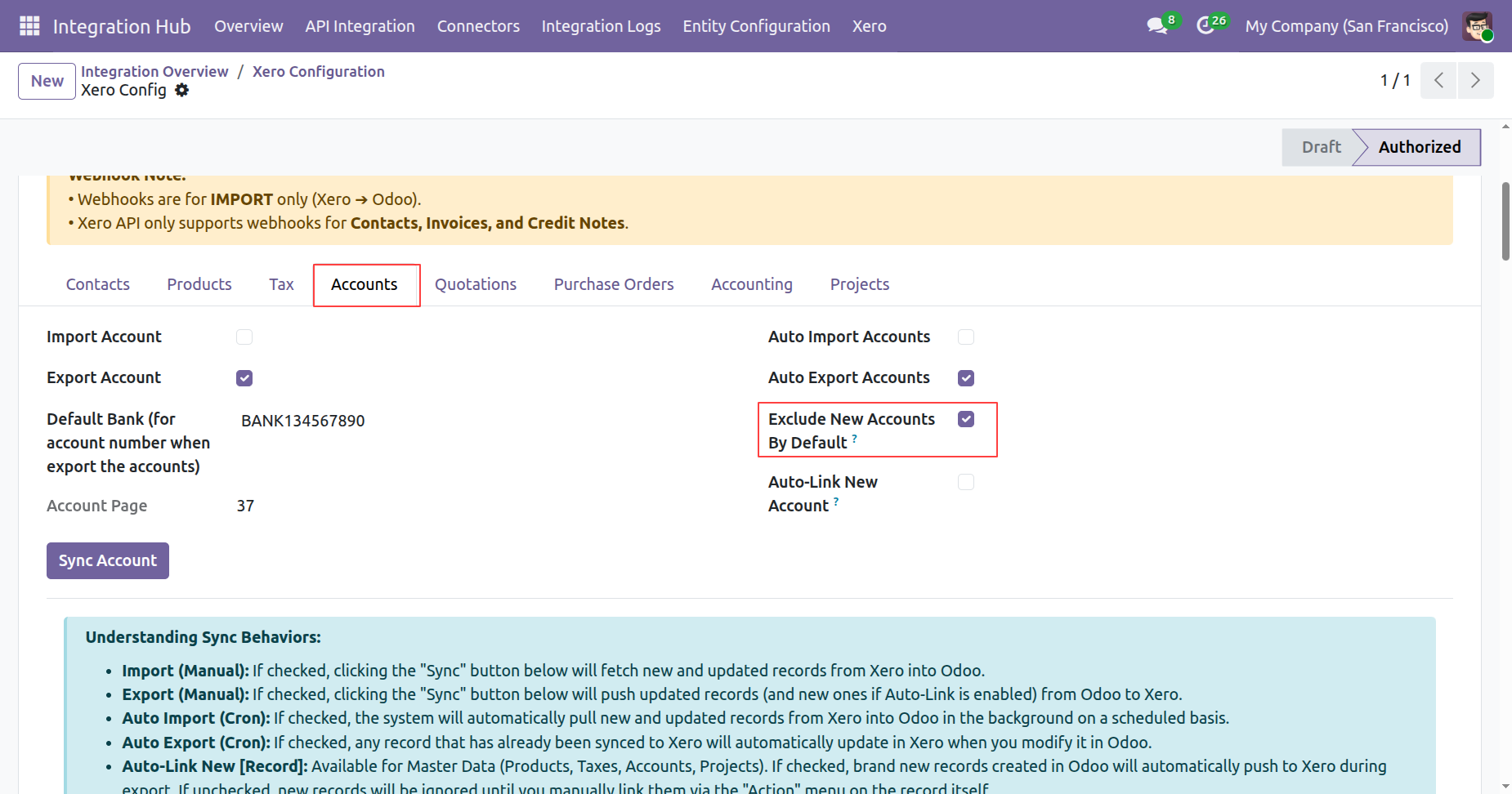
Task: Open the user avatar menu
Action: [x=1478, y=26]
